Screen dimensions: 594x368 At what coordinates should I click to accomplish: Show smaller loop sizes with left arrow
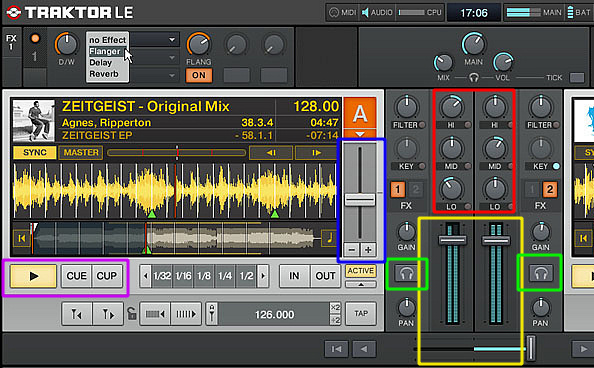pos(145,276)
